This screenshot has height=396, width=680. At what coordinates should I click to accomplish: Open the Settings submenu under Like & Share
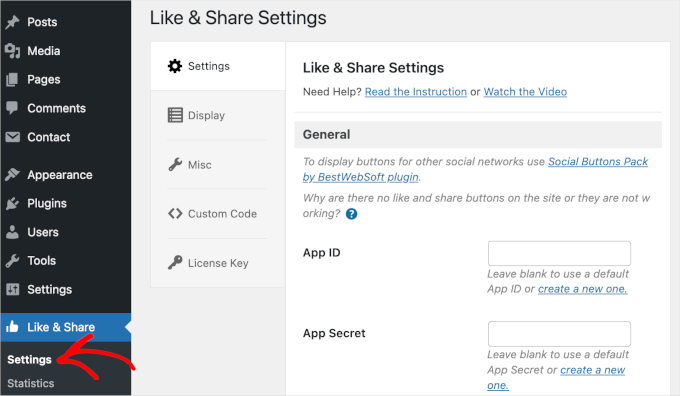click(29, 360)
